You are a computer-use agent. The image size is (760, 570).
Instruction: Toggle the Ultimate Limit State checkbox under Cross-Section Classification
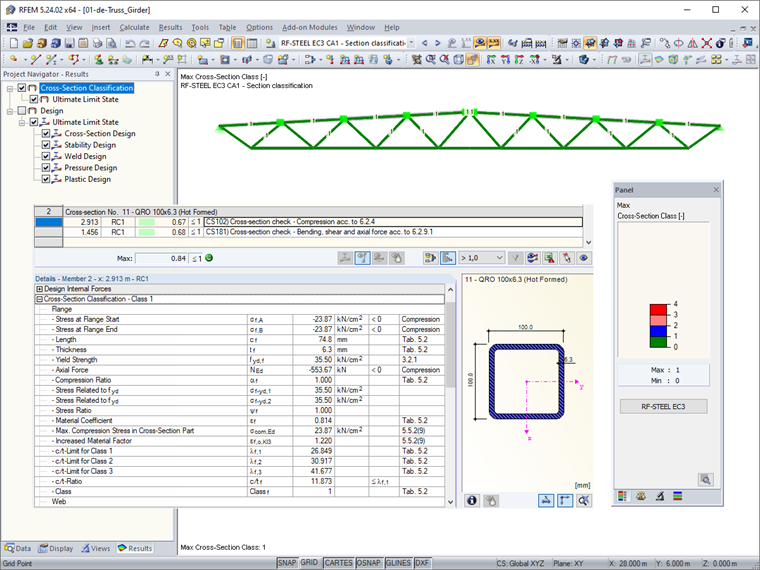tap(34, 99)
